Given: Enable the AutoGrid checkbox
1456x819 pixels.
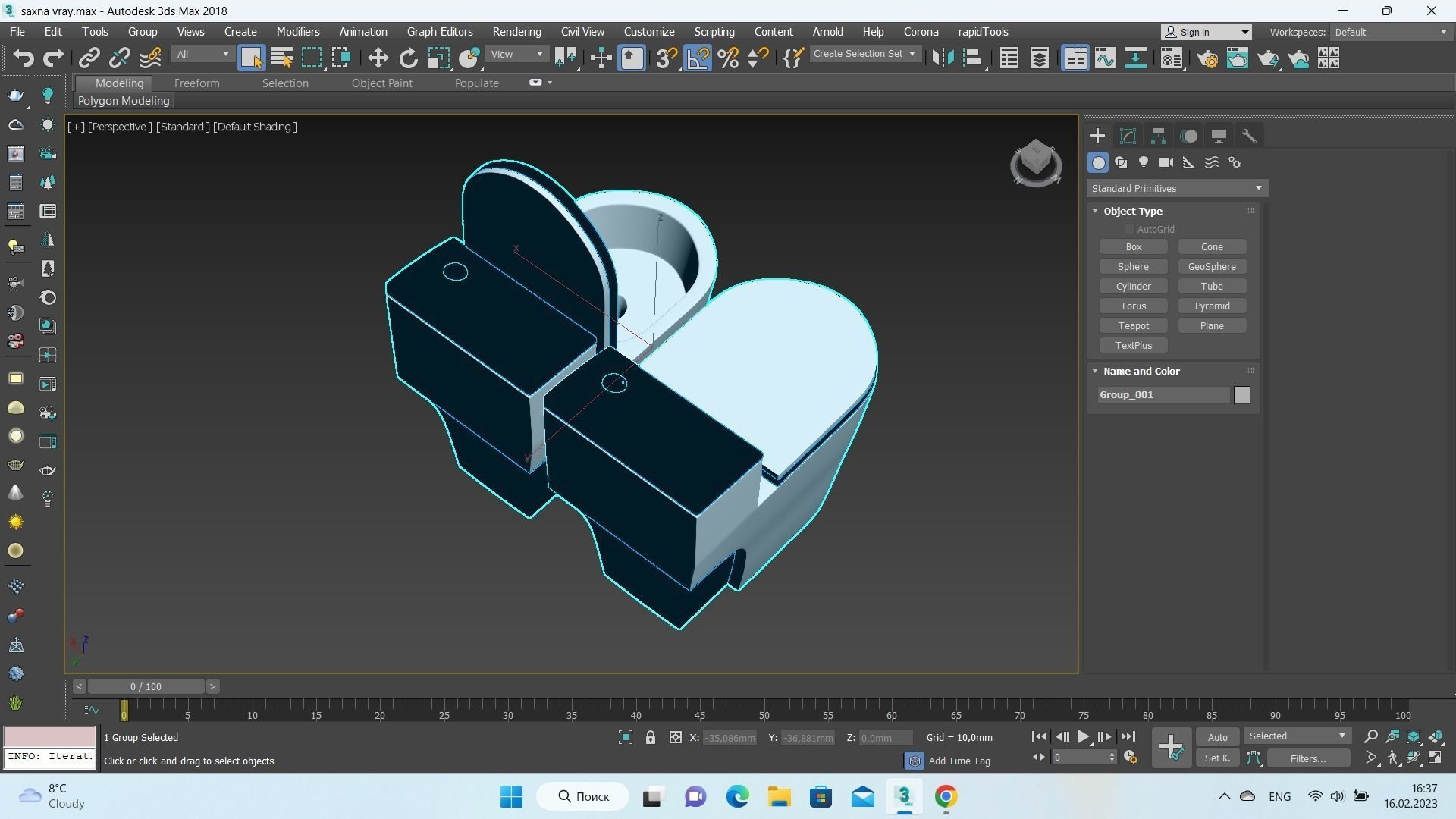Looking at the screenshot, I should (1130, 229).
